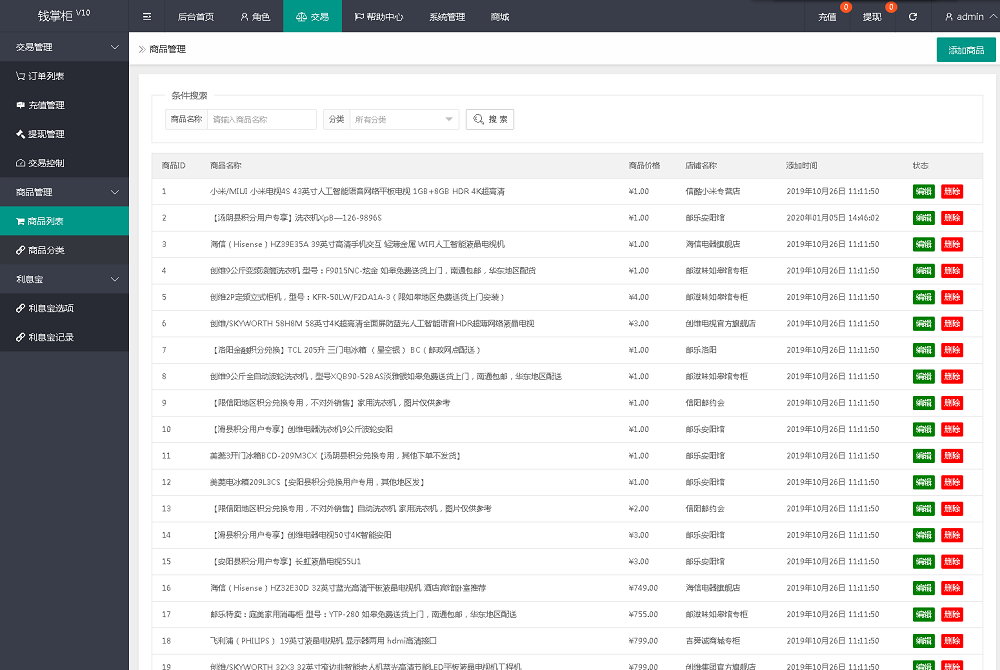
Task: Open 提现管理 in the sidebar
Action: coord(46,134)
